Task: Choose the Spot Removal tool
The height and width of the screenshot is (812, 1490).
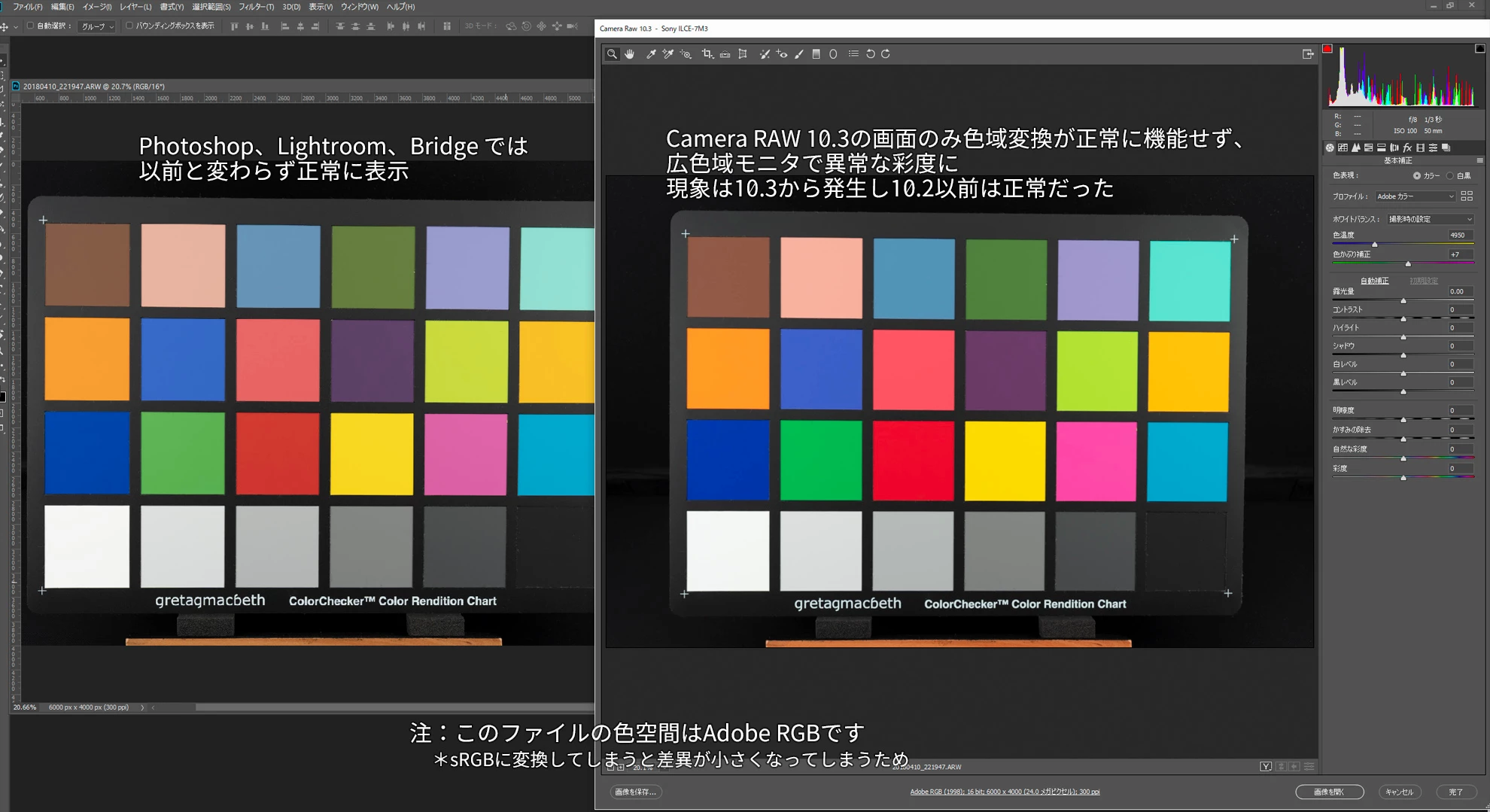Action: click(x=765, y=54)
